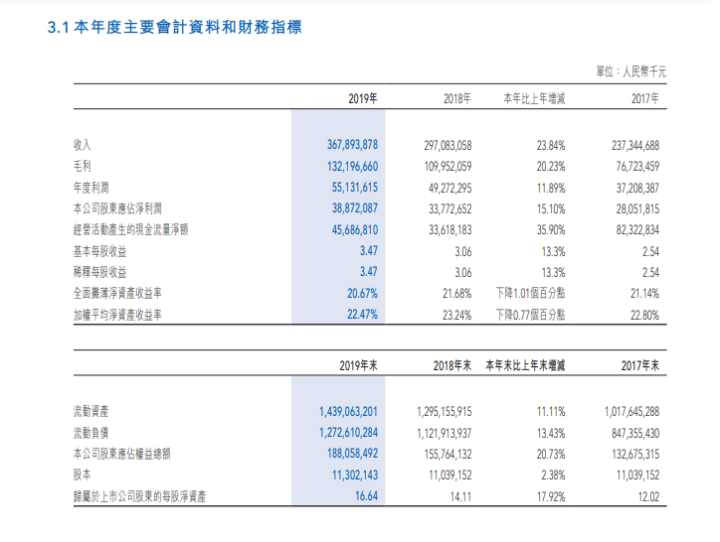The width and height of the screenshot is (720, 542).
Task: Click the section heading 3.1 本年度主要會計資料和財務指標
Action: tap(174, 27)
